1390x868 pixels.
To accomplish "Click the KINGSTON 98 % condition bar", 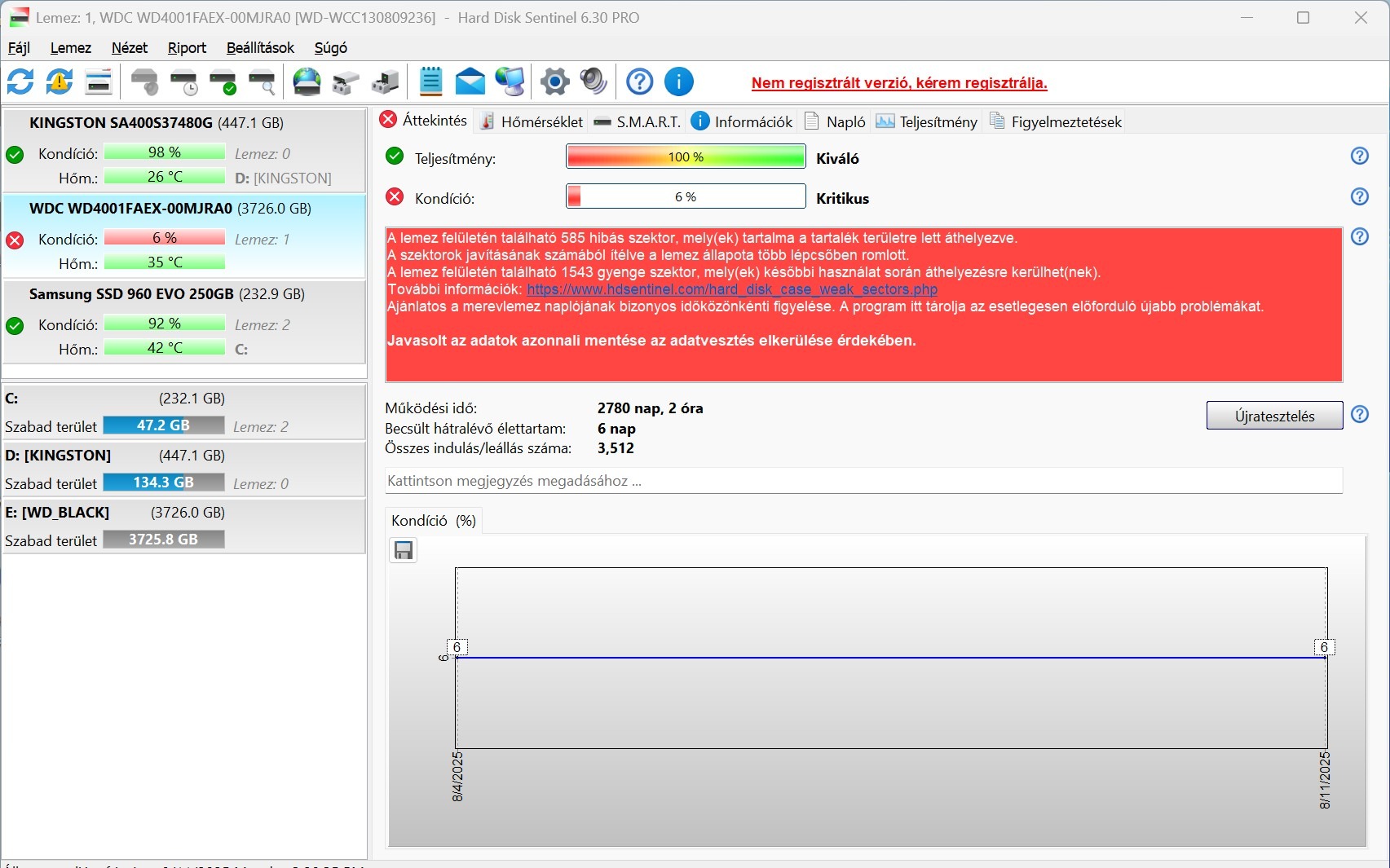I will coord(165,152).
